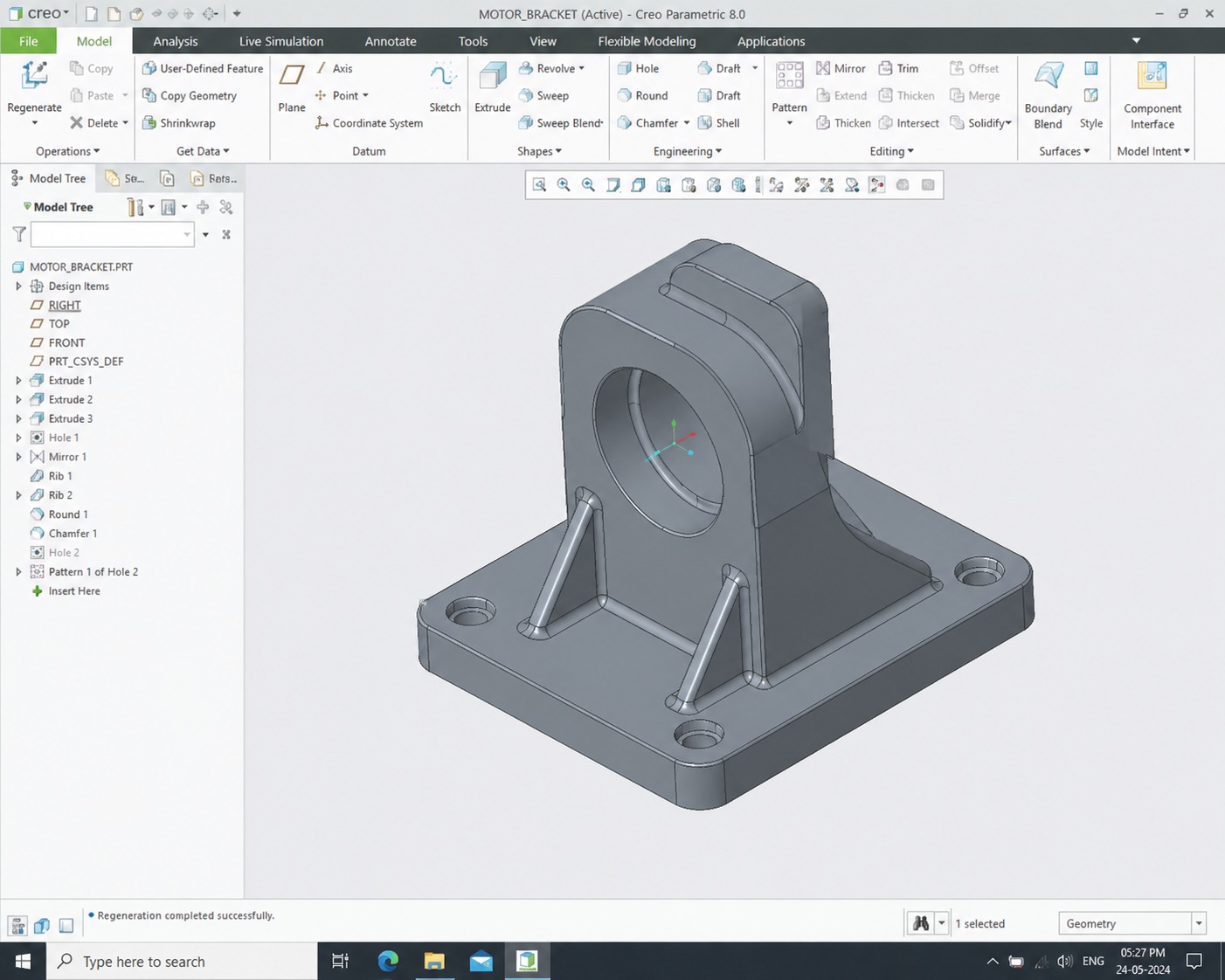Select the FRONT datum plane

66,342
